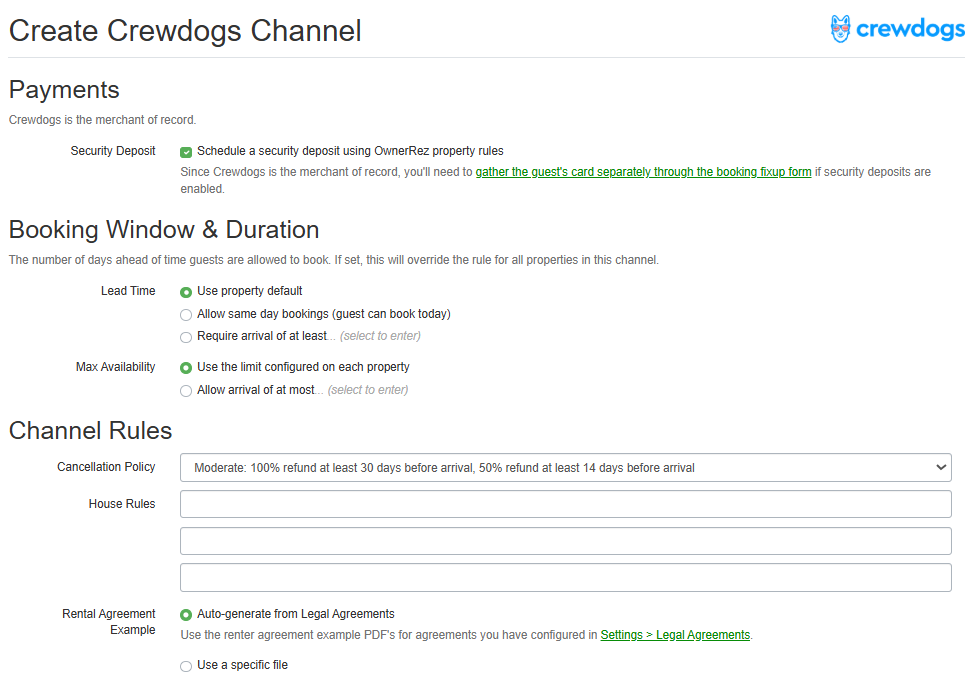
Task: Click the Max Availability label
Action: point(116,367)
